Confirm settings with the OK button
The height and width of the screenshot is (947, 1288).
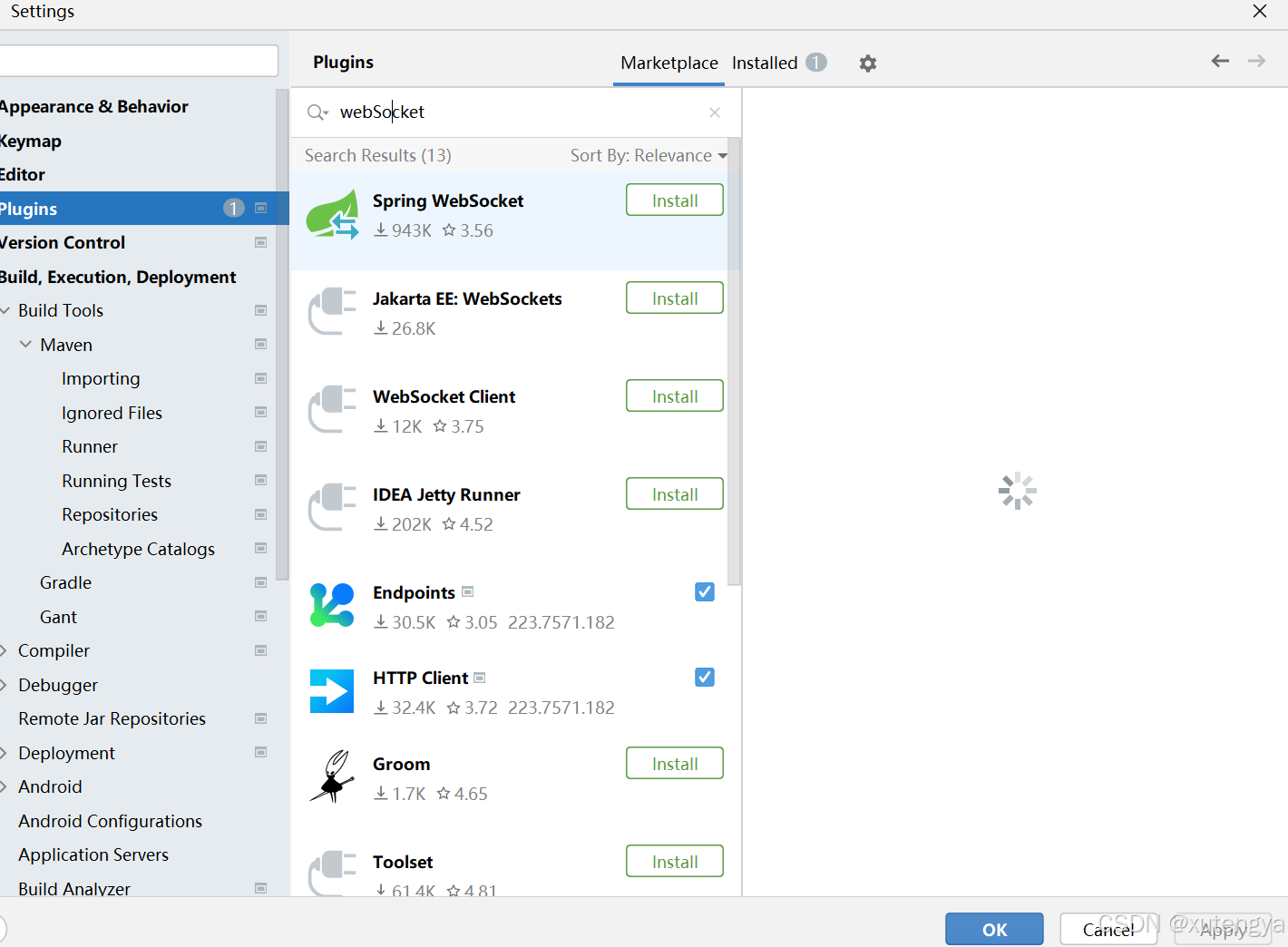994,929
